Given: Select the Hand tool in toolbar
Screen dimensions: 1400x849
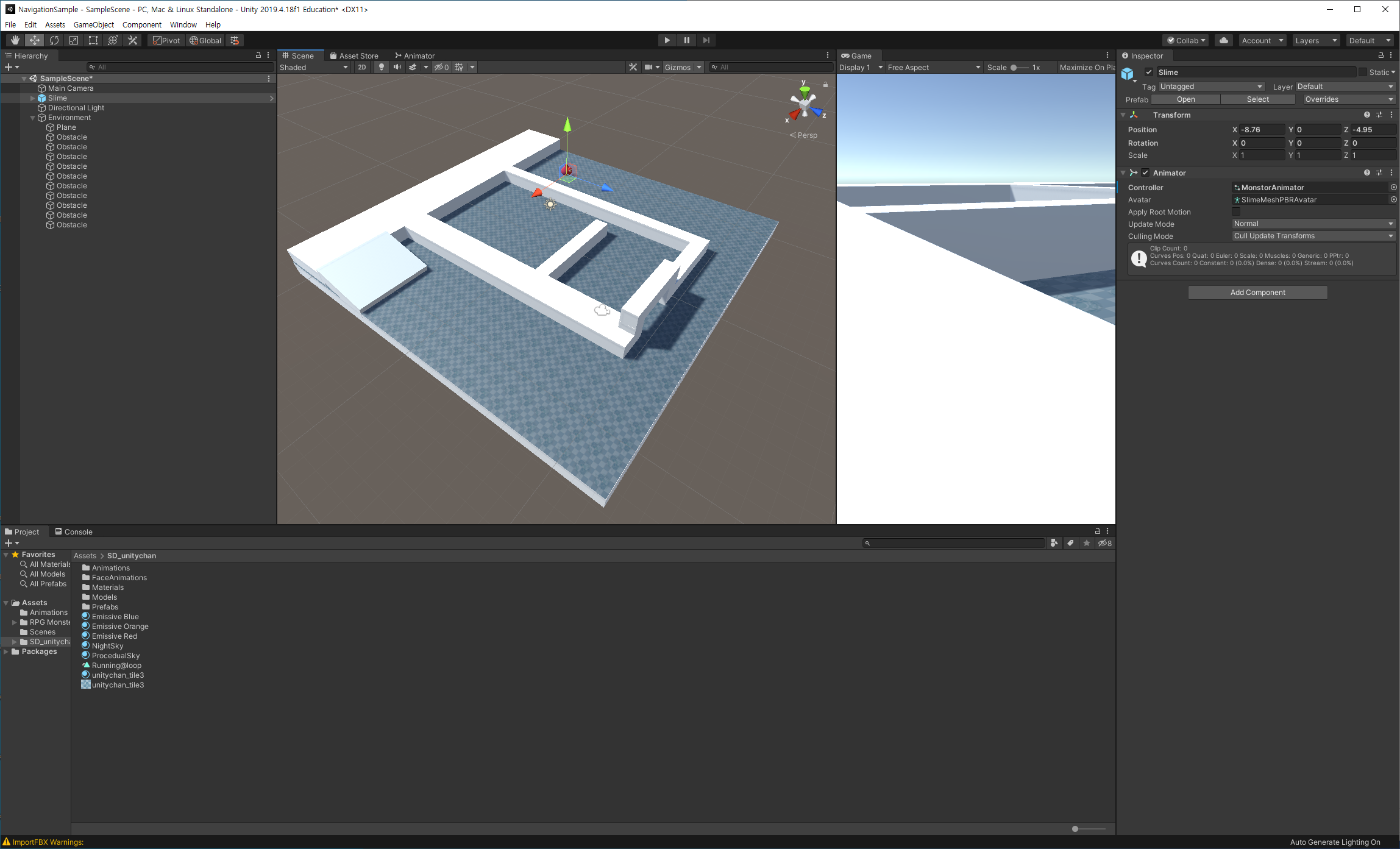Looking at the screenshot, I should tap(15, 40).
